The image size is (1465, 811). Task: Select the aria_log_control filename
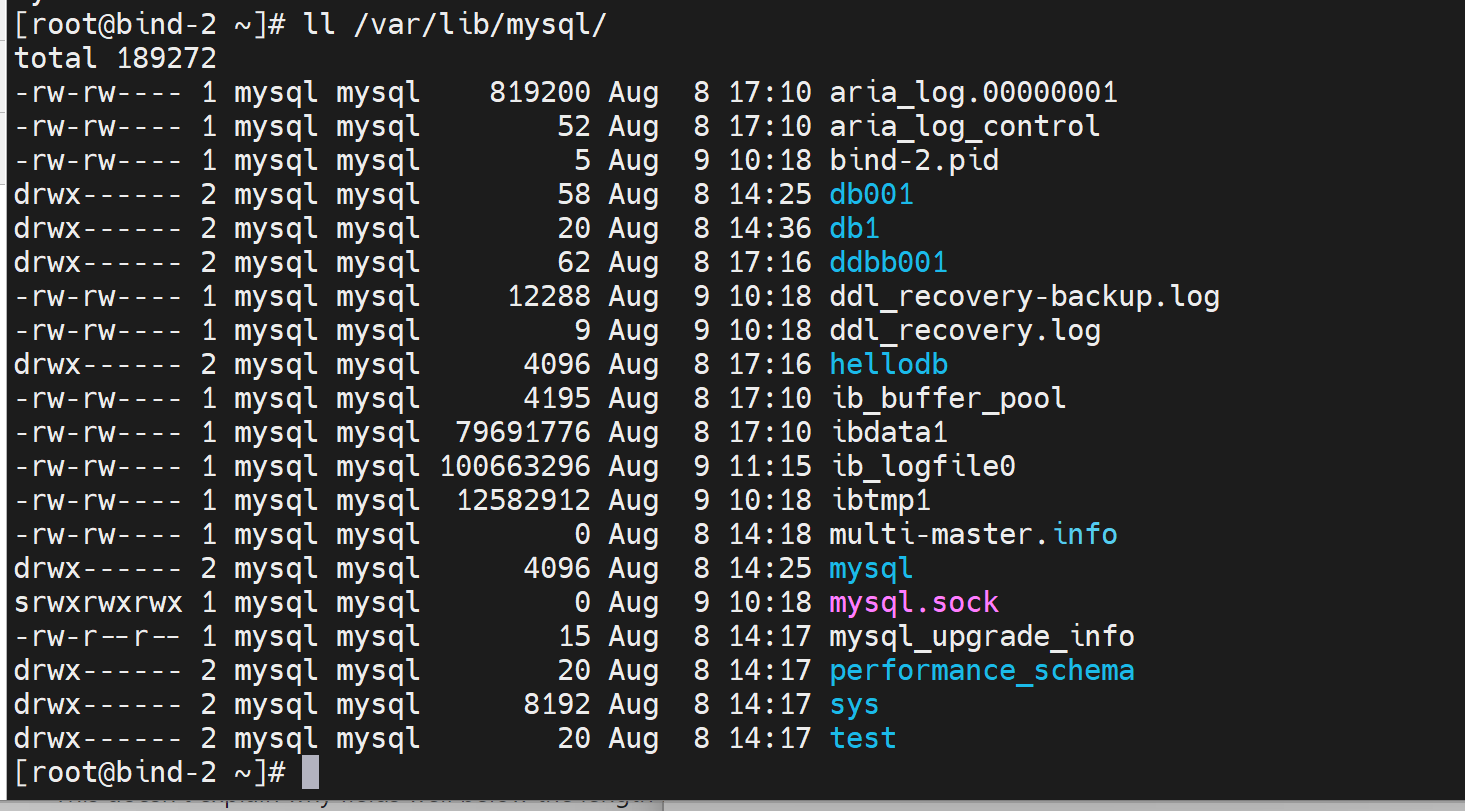point(964,127)
